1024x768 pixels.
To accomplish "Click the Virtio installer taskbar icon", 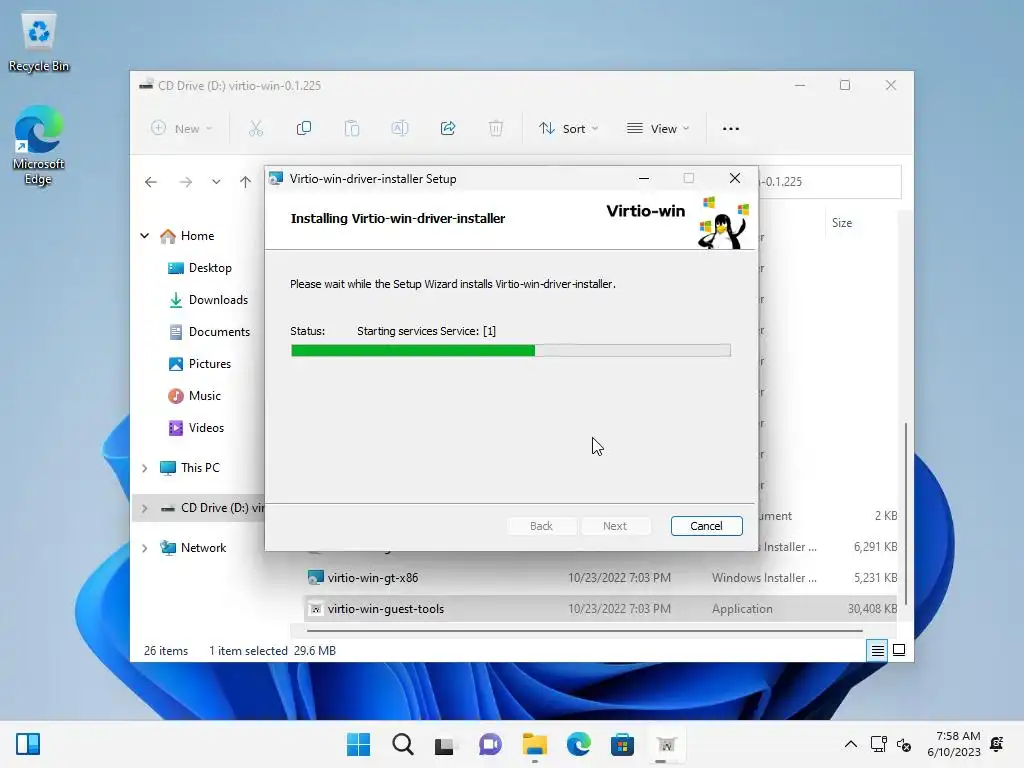I will point(666,744).
